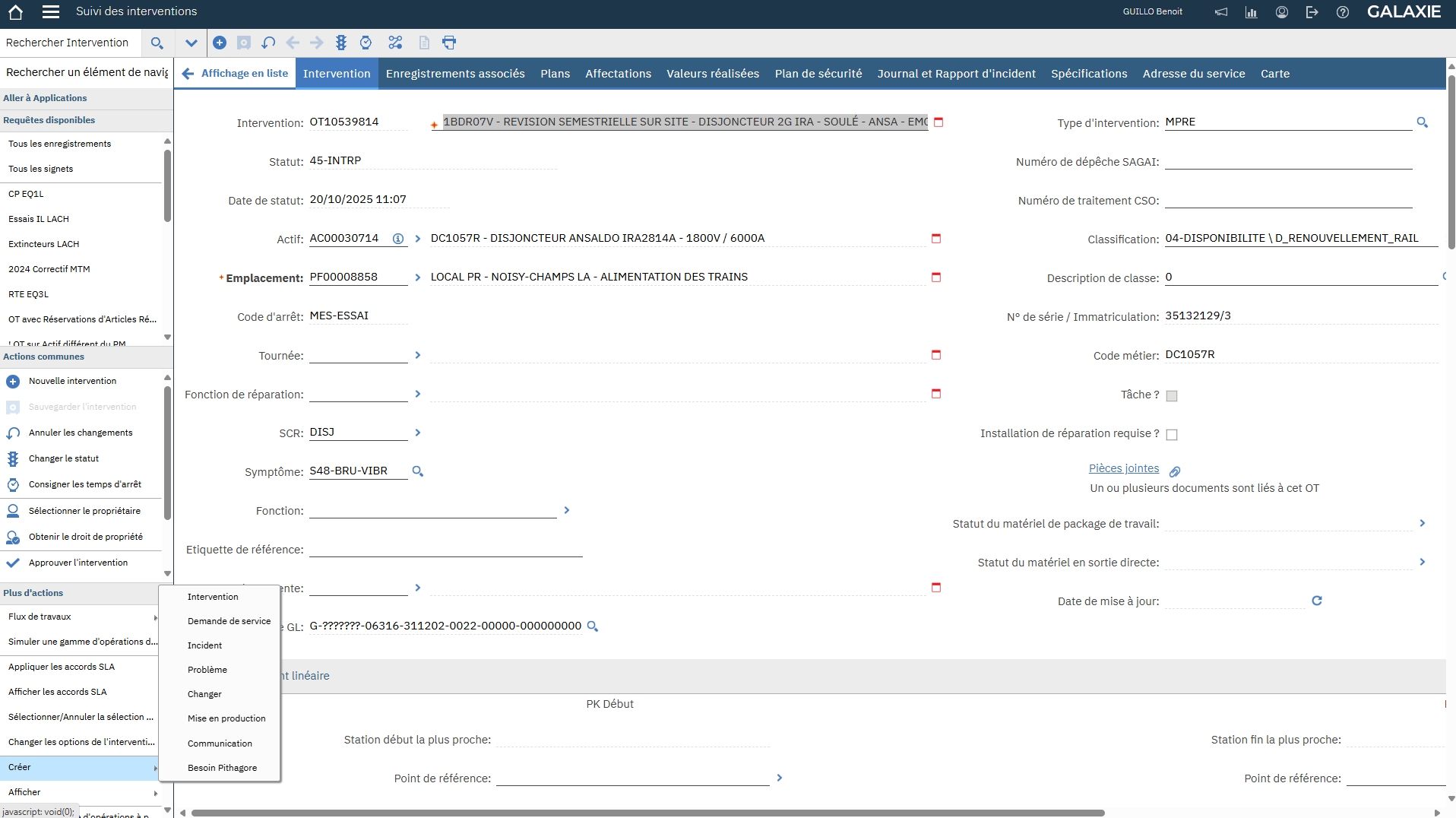This screenshot has width=1456, height=818.
Task: Toggle the Tâche ? checkbox
Action: point(1172,396)
